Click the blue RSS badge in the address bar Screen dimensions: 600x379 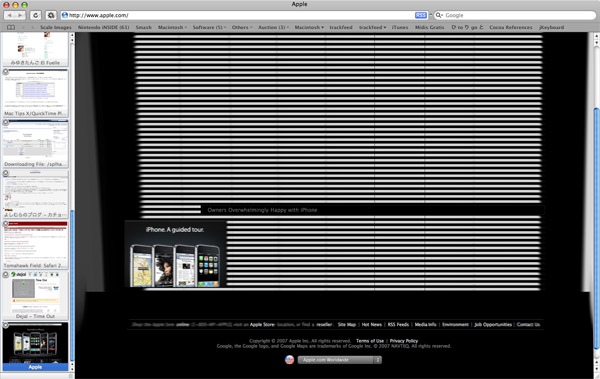pyautogui.click(x=421, y=15)
